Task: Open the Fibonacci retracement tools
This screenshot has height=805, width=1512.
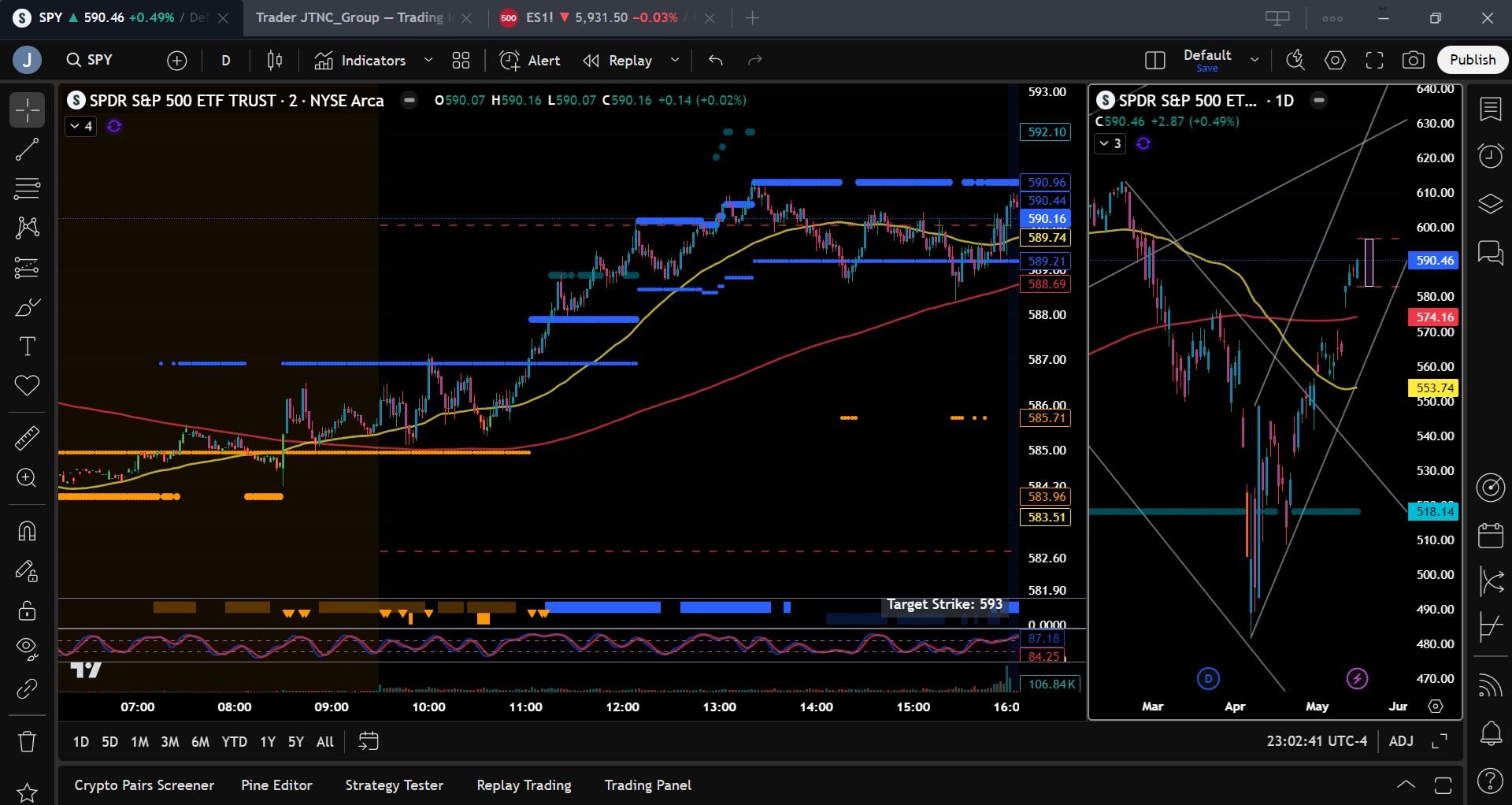Action: [x=27, y=189]
